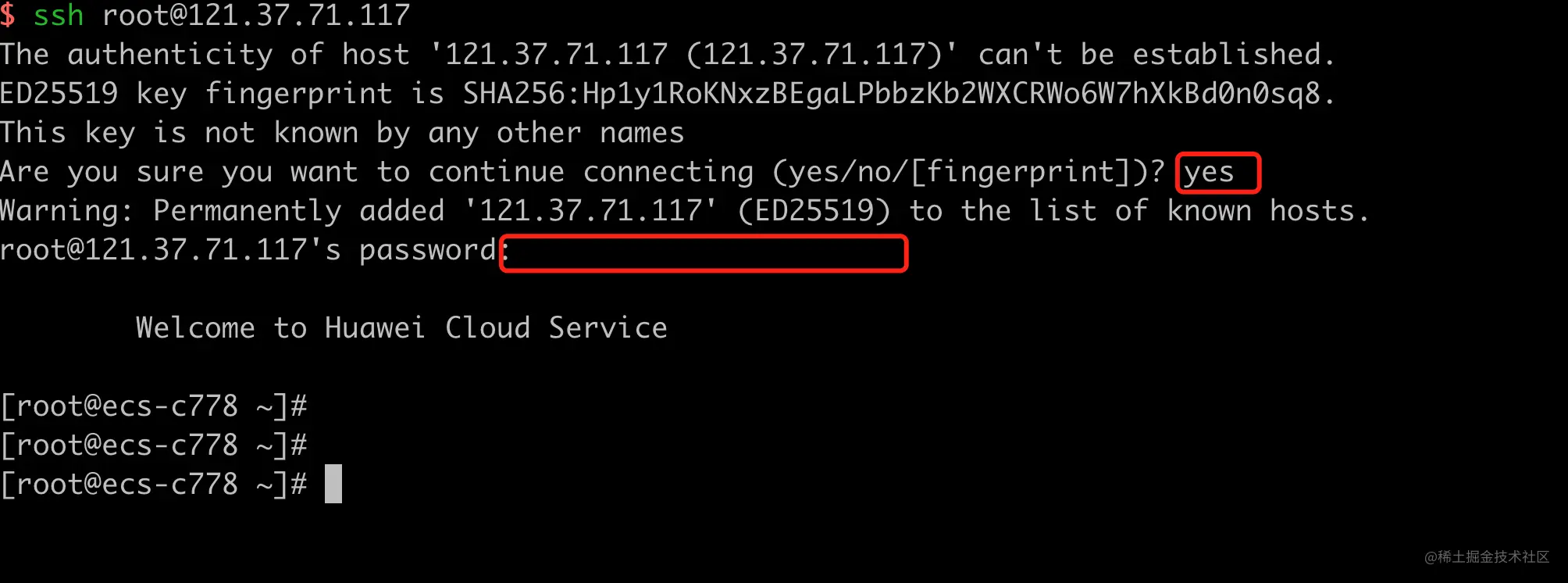The width and height of the screenshot is (1568, 583).
Task: Click the second root@ecs-c778 prompt line
Action: tap(154, 445)
